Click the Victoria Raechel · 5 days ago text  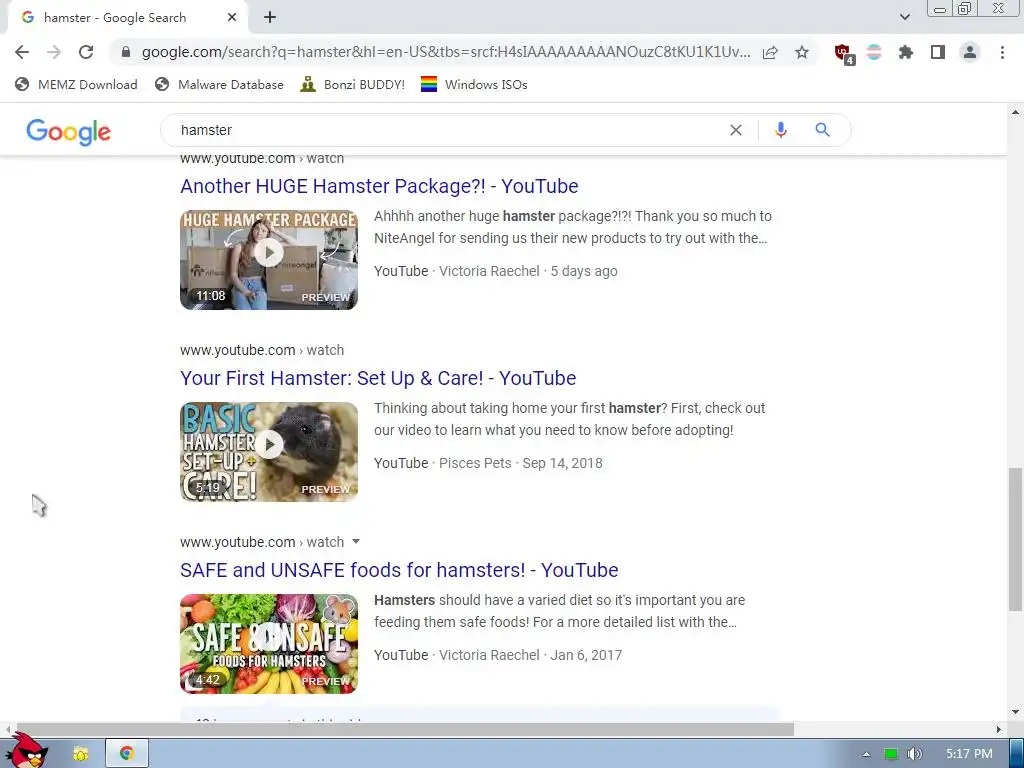point(528,271)
